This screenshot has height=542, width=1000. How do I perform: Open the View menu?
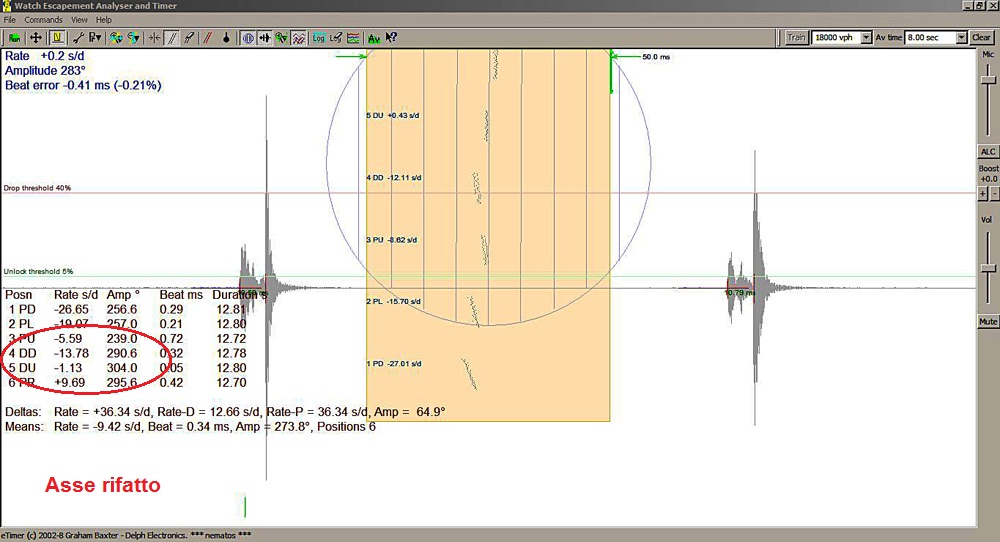pyautogui.click(x=79, y=20)
